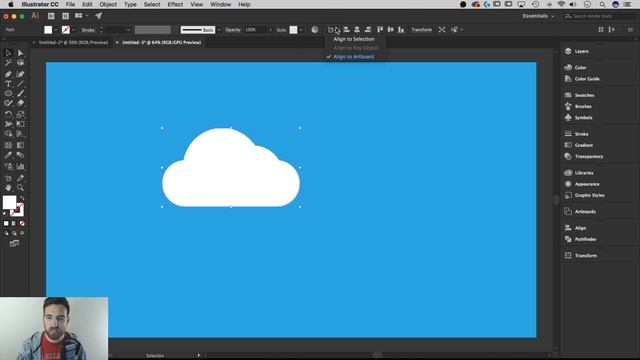Image resolution: width=640 pixels, height=360 pixels.
Task: Open the Window menu
Action: point(220,4)
